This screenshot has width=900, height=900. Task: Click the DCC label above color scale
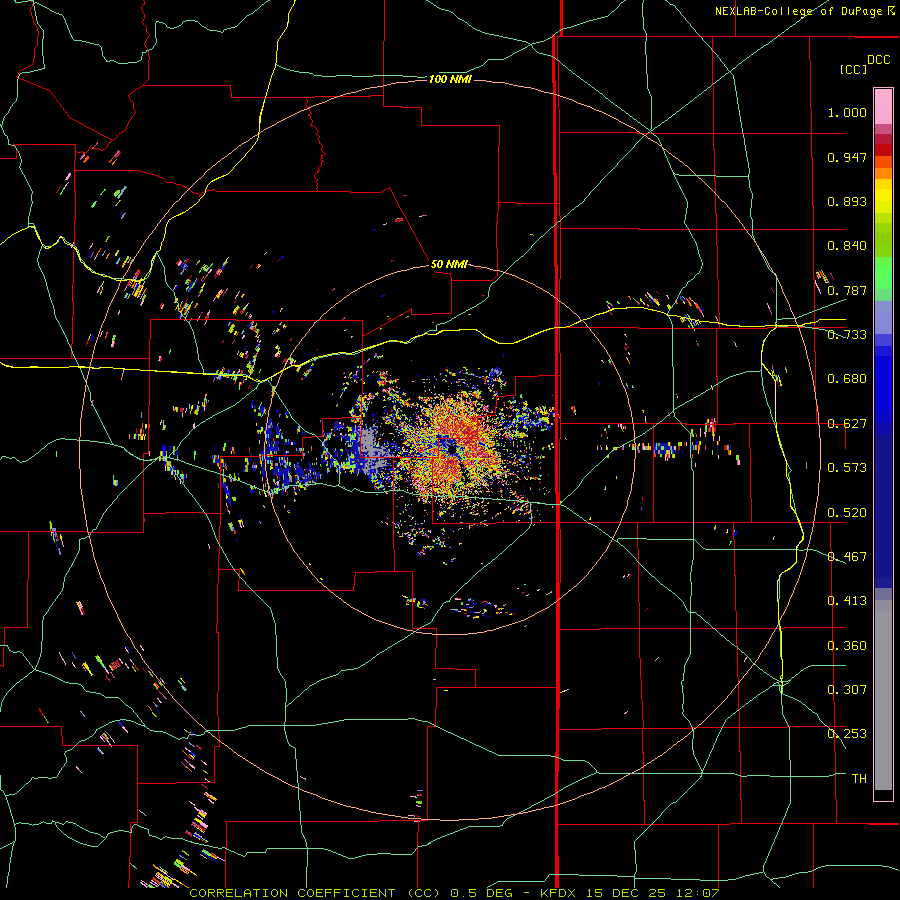pos(878,60)
